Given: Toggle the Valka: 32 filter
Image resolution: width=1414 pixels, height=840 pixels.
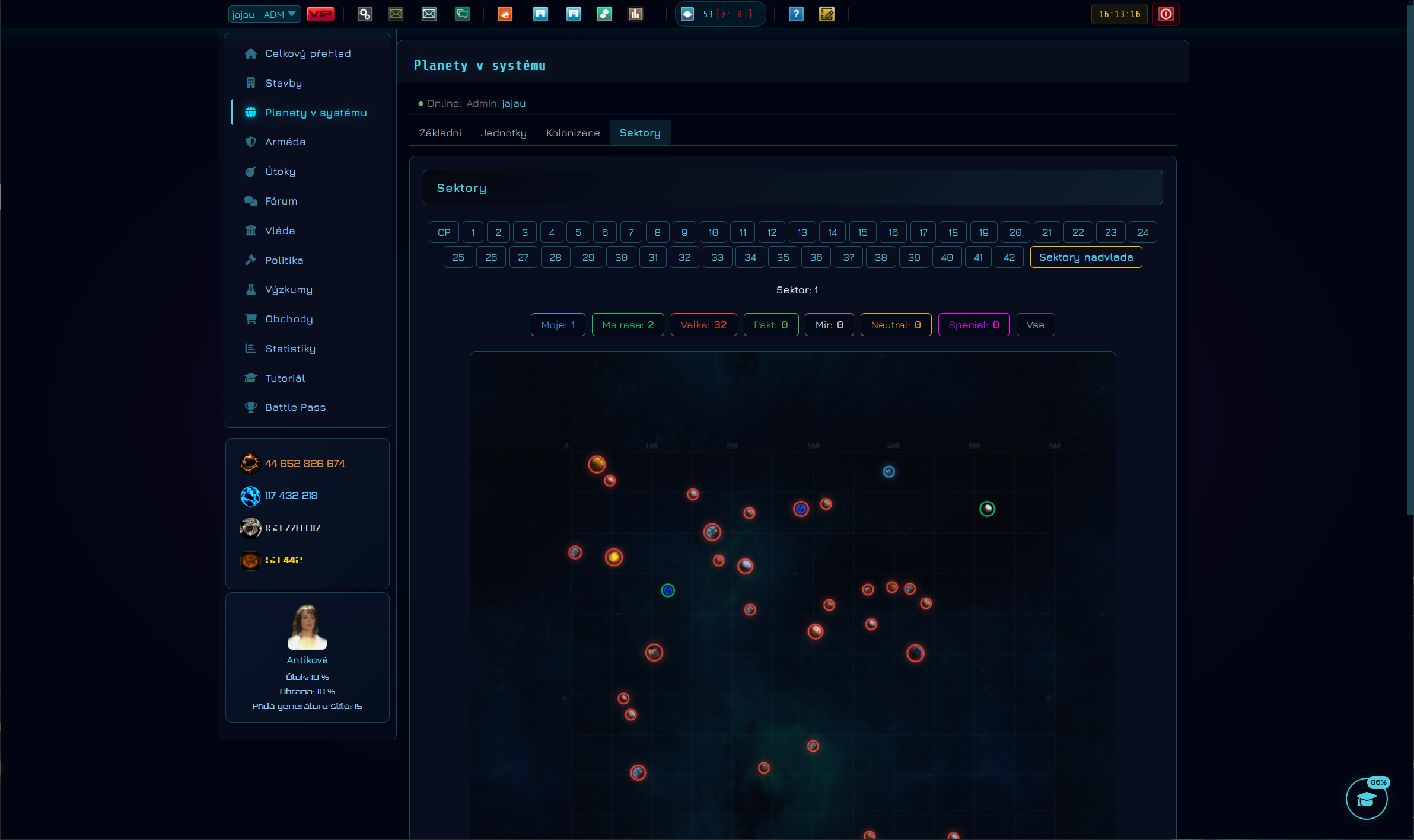Looking at the screenshot, I should (703, 325).
